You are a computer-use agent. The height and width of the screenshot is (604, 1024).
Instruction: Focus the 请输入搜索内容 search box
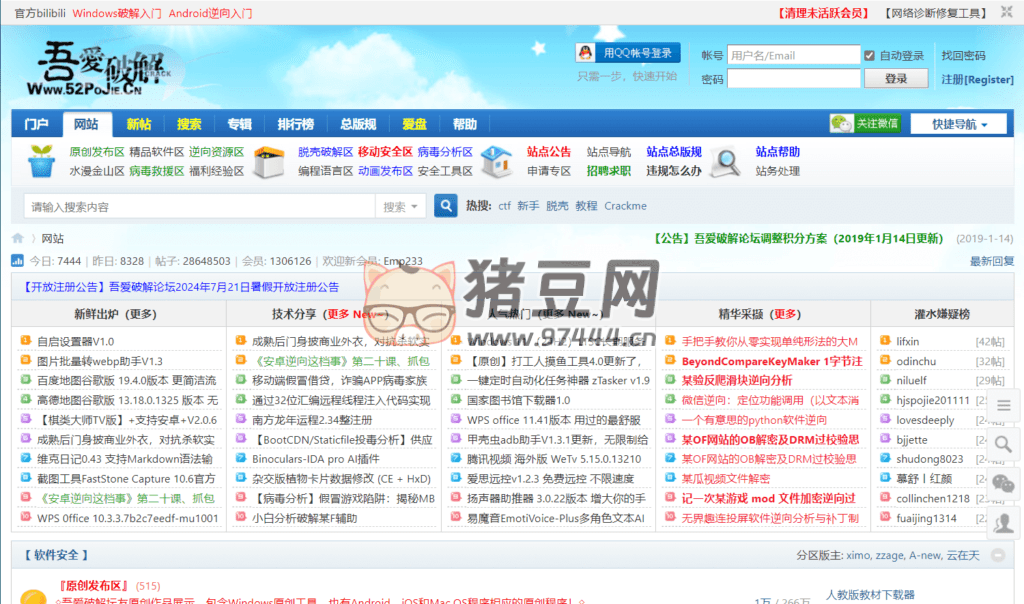(198, 207)
